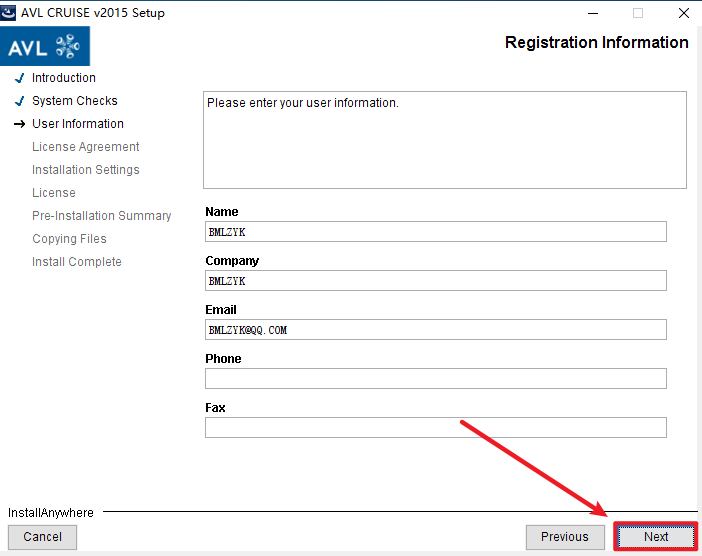This screenshot has width=702, height=556.
Task: Select the License Agreement step
Action: (x=85, y=147)
